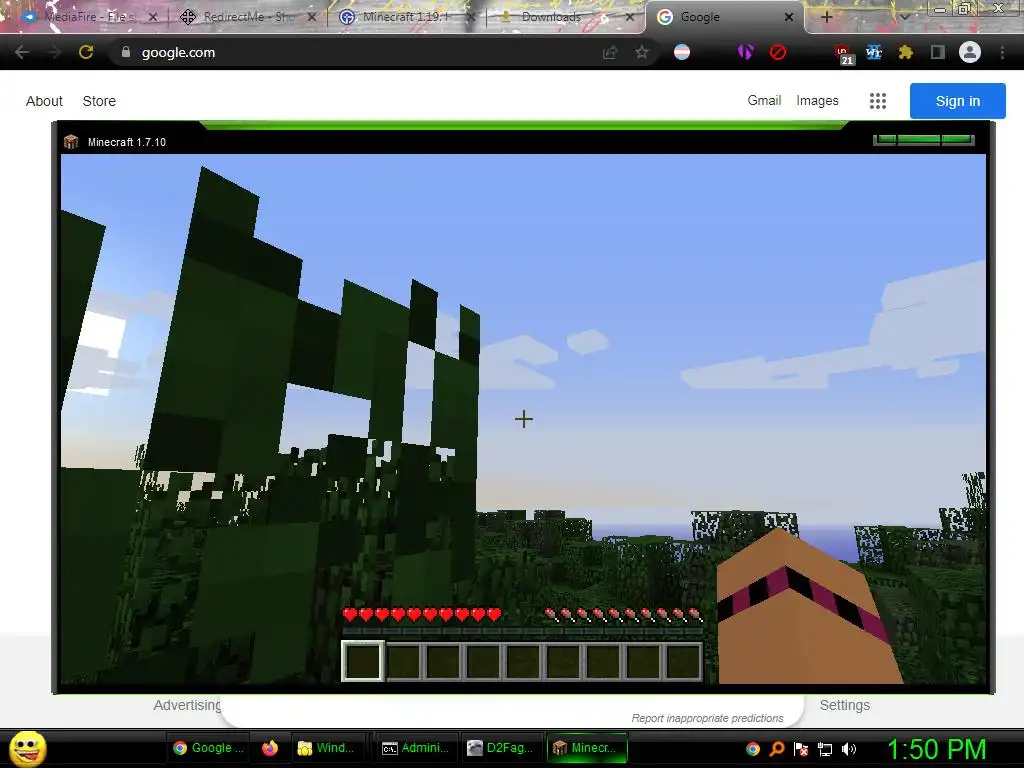
Task: Open Chrome's three-dot menu
Action: [1002, 52]
